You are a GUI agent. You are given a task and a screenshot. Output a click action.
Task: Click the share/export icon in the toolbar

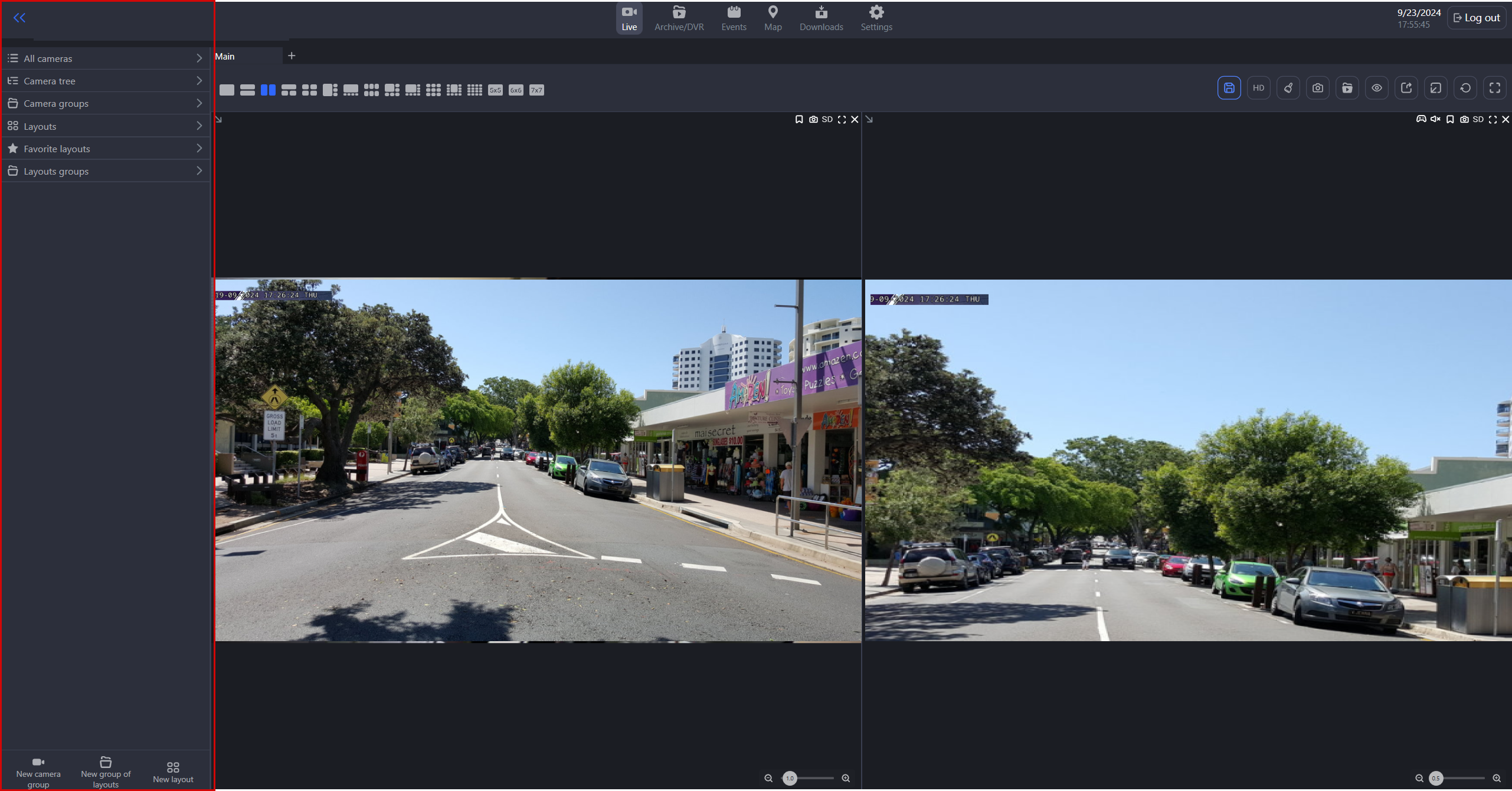point(1406,88)
